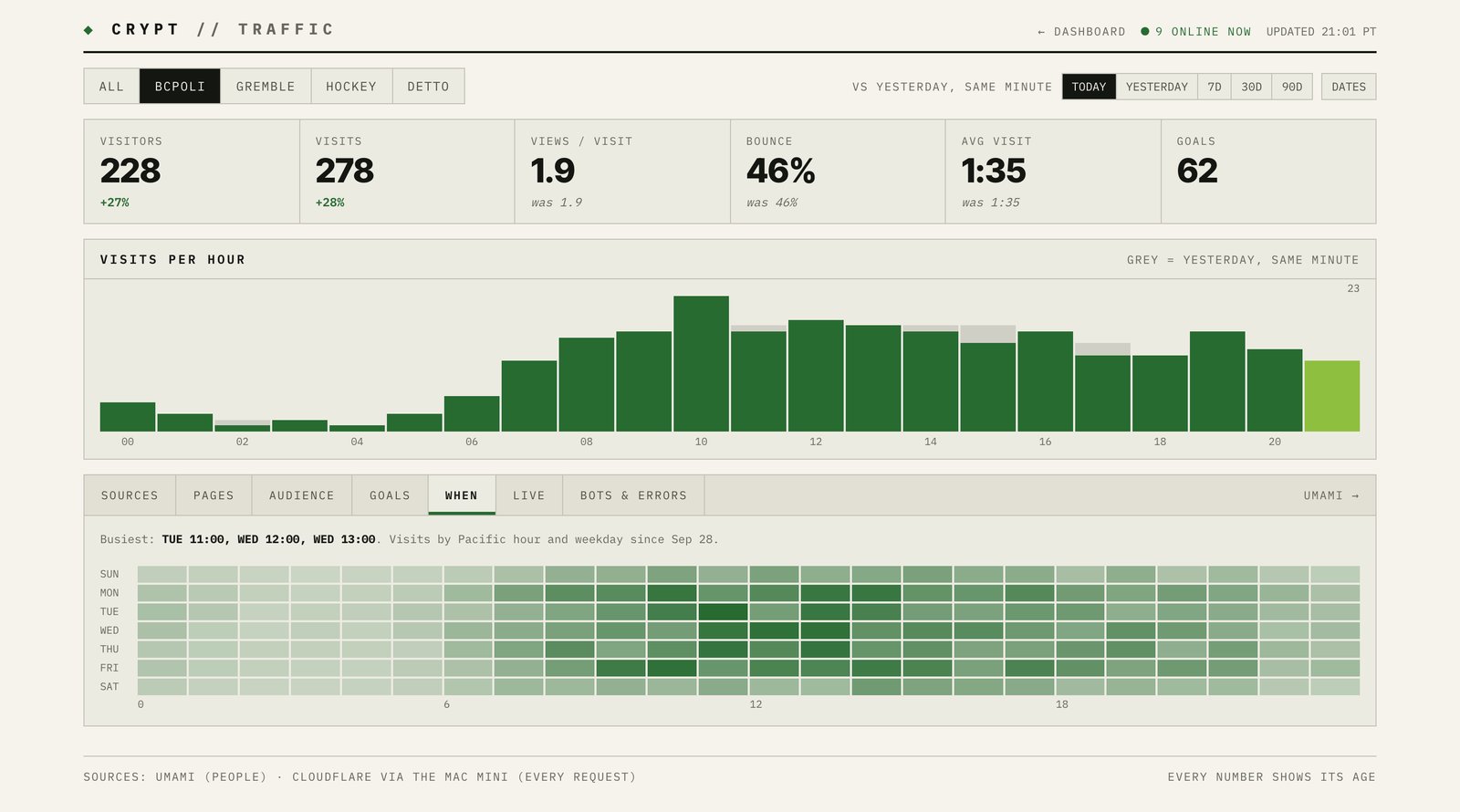Switch to the GREMBLE site tab
This screenshot has width=1460, height=812.
tap(266, 86)
